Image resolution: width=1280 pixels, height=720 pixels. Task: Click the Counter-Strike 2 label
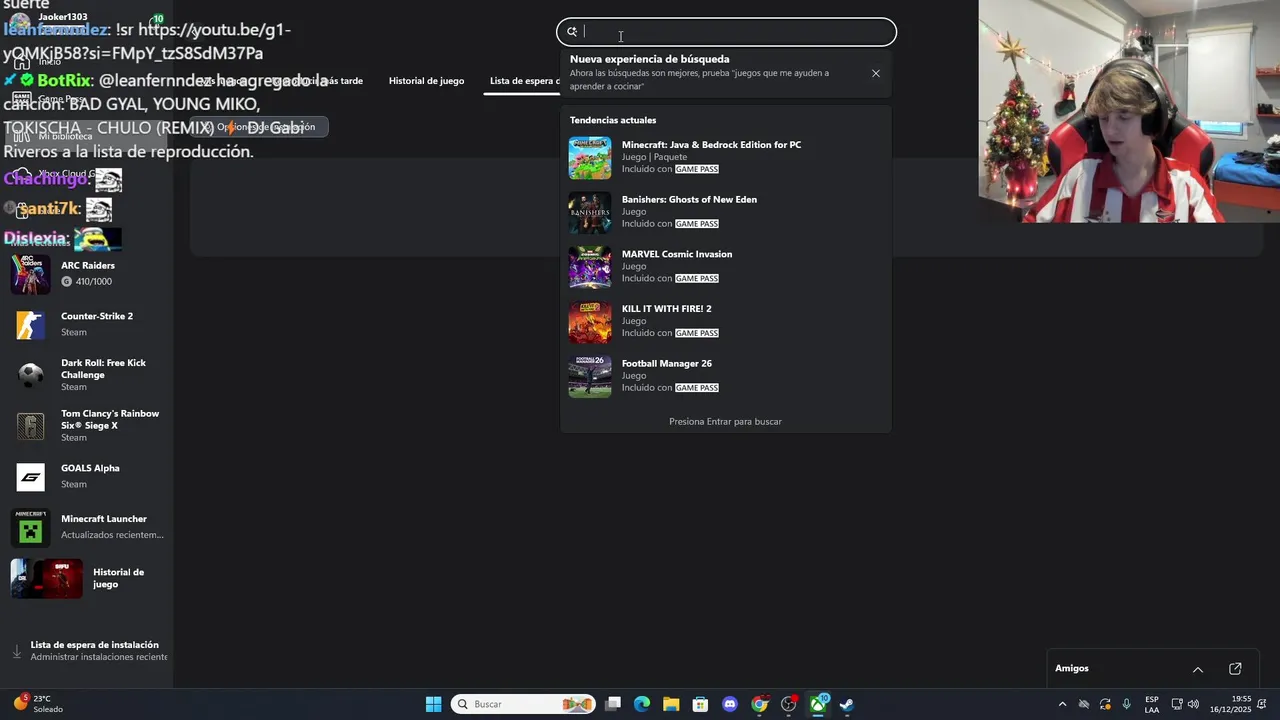tap(97, 316)
